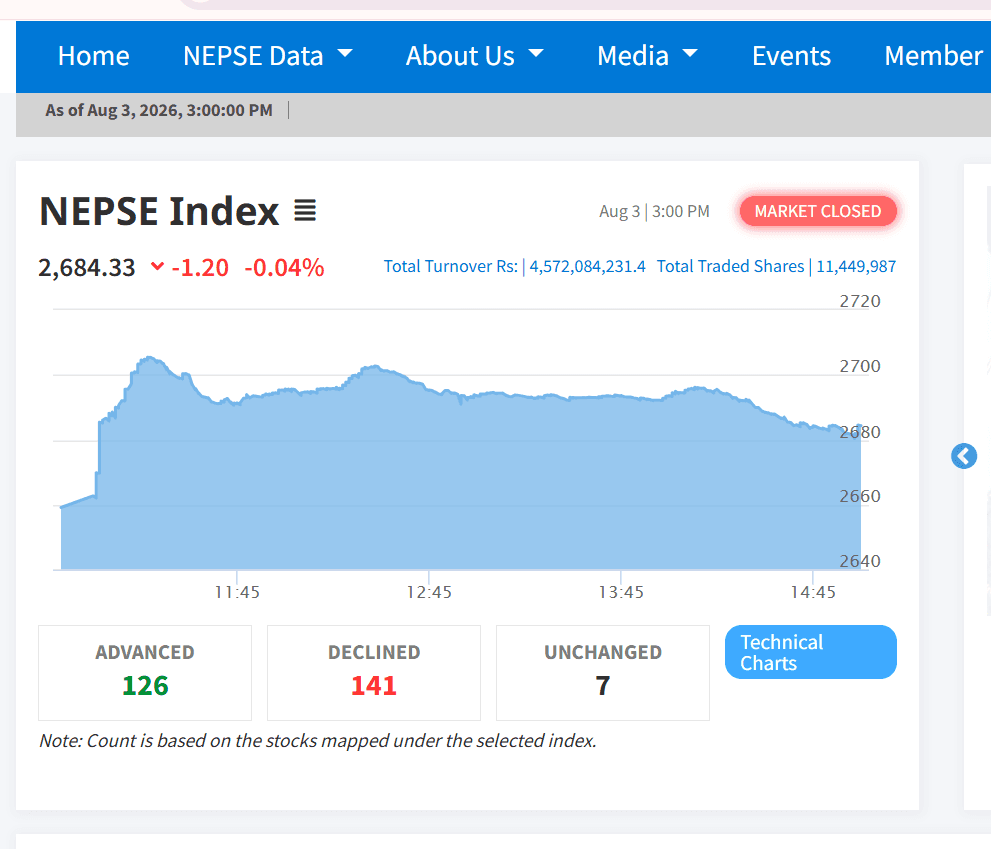The image size is (991, 849).
Task: Expand the Media dropdown menu
Action: click(x=647, y=56)
